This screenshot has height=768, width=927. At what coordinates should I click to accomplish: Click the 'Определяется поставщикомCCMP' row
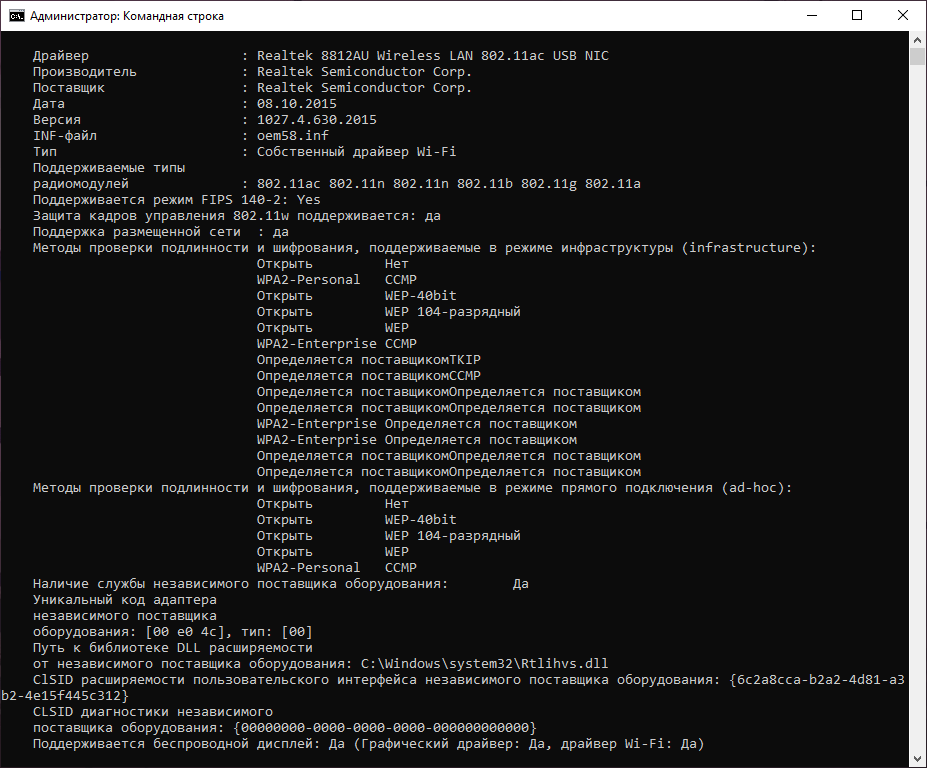tap(369, 375)
